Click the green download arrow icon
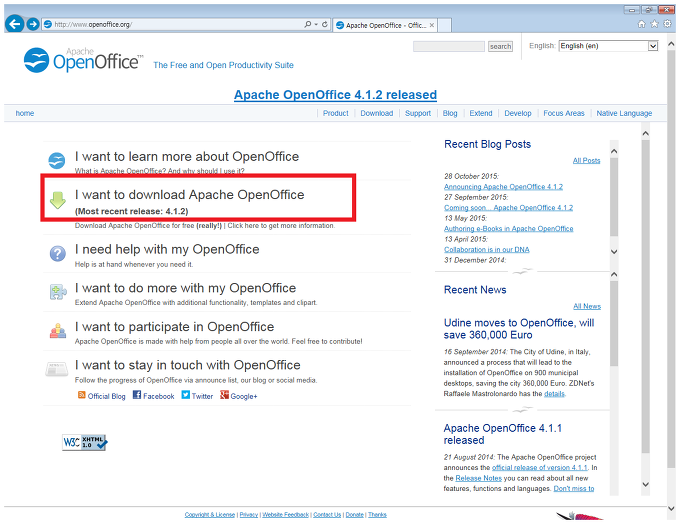 coord(57,200)
